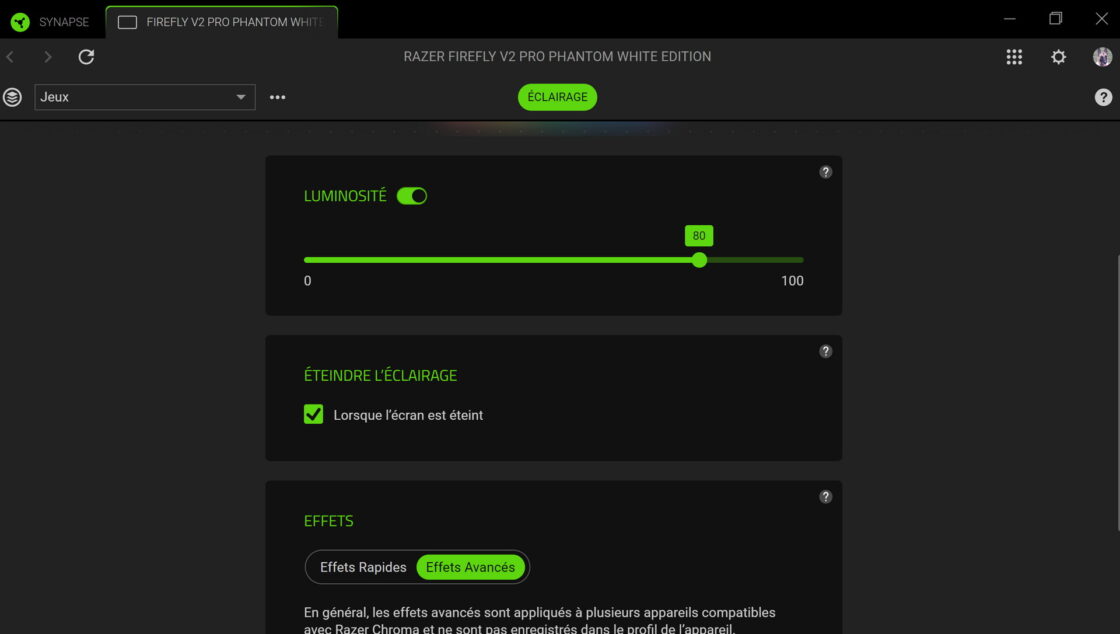Open the profile three-dots options menu
1120x634 pixels.
(x=278, y=97)
